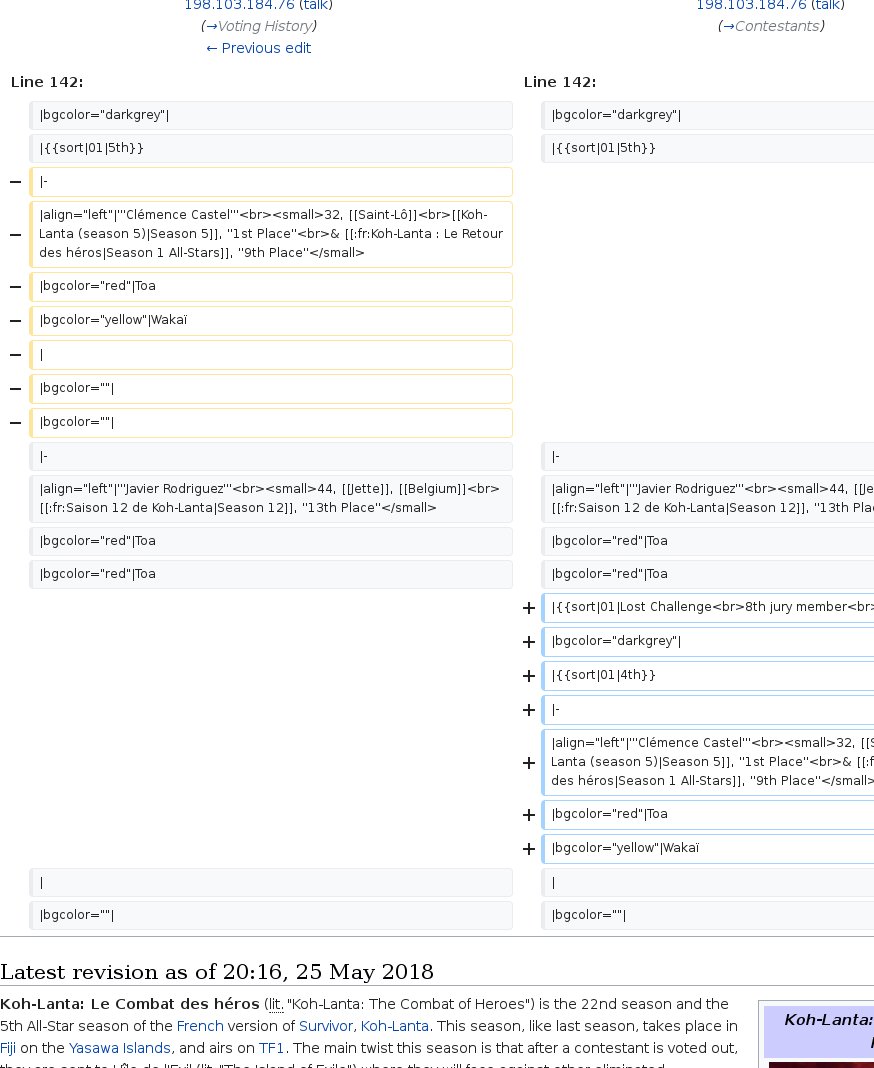Follow the '→' arrow before Contestants
Screen dimensions: 874x1068
(728, 26)
